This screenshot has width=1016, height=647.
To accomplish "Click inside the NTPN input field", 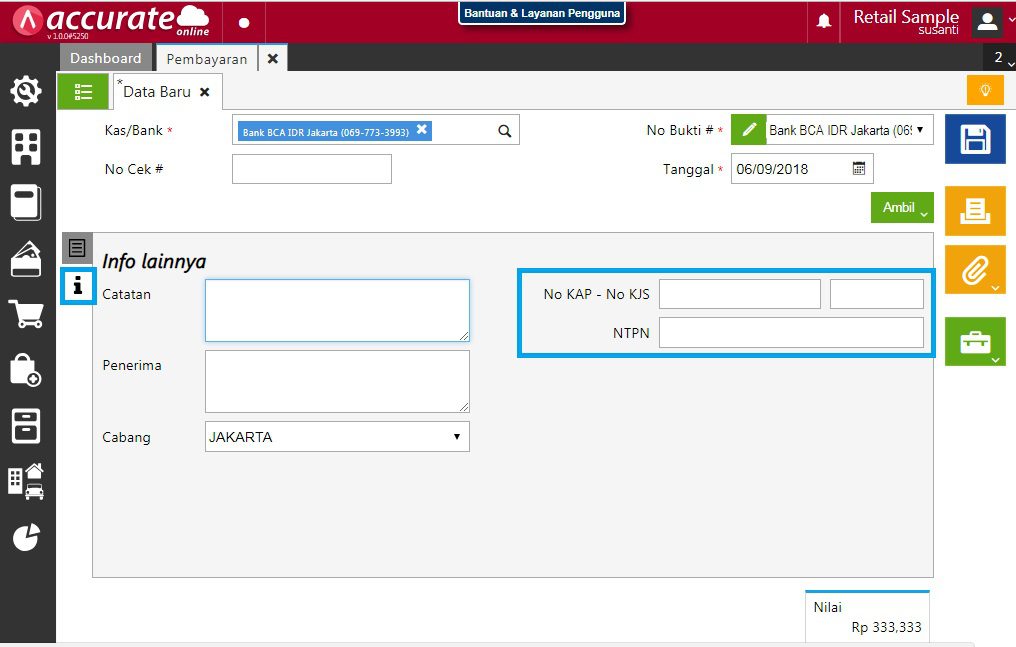I will (793, 332).
